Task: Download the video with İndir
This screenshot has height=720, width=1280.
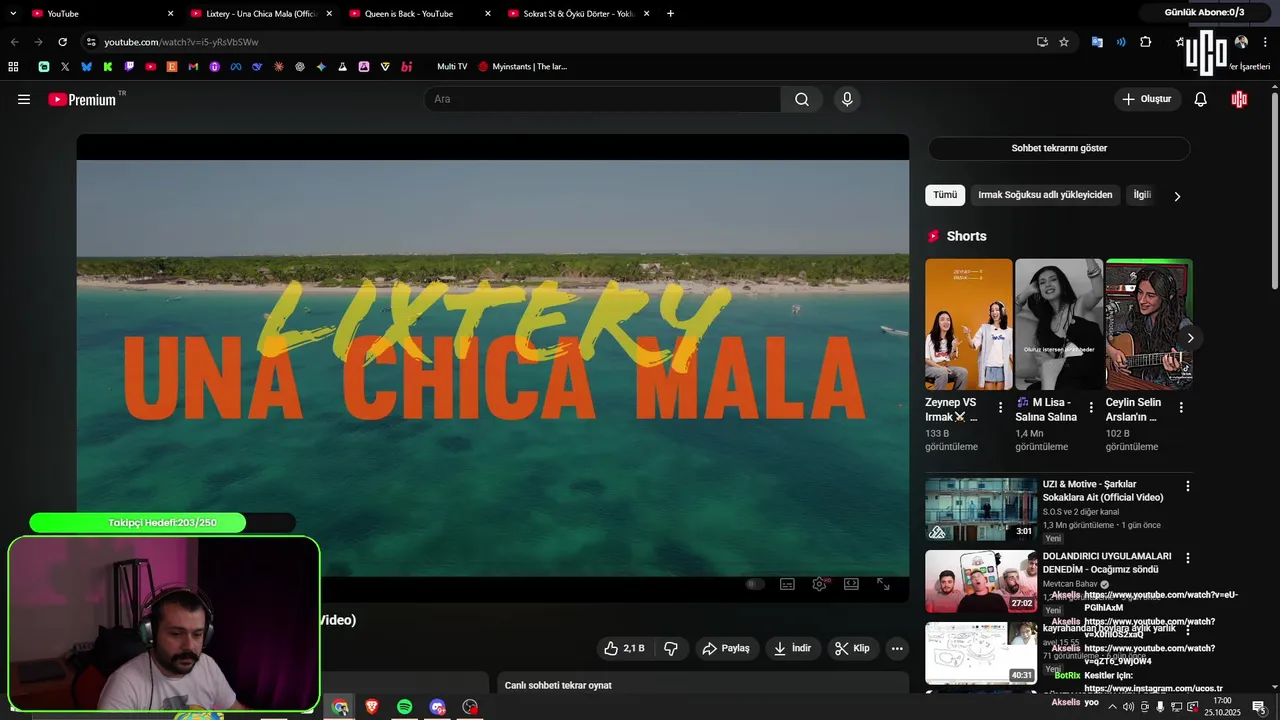Action: [792, 648]
